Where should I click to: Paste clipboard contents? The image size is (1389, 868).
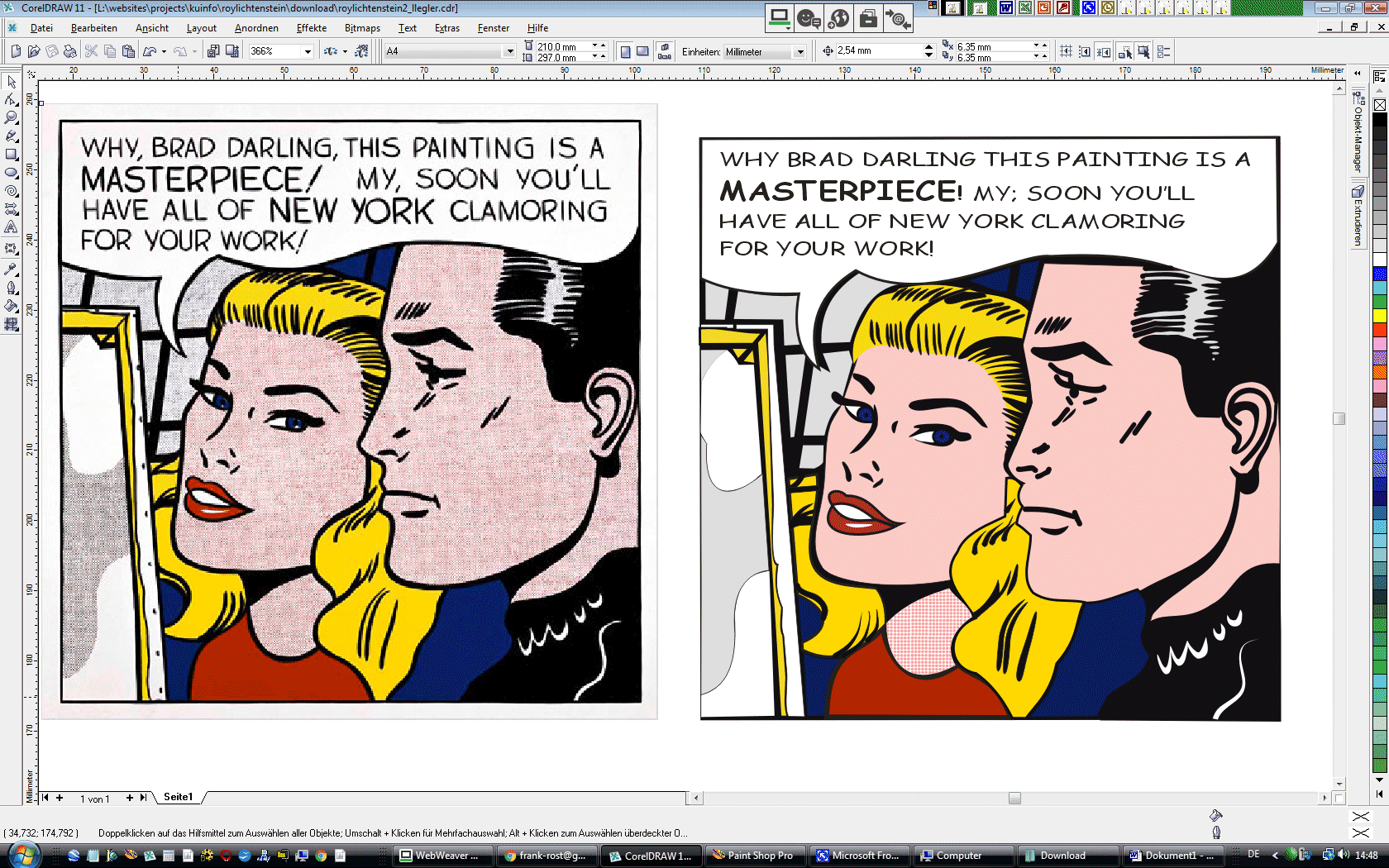click(x=128, y=51)
